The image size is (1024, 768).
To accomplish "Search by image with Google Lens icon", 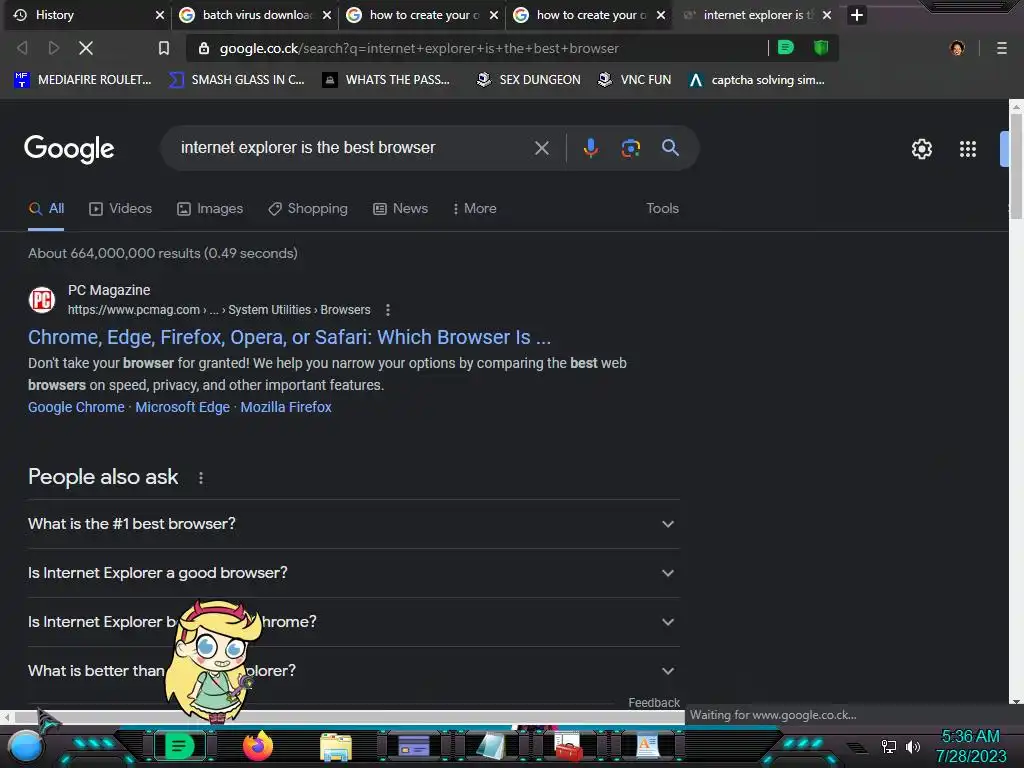I will click(x=630, y=148).
